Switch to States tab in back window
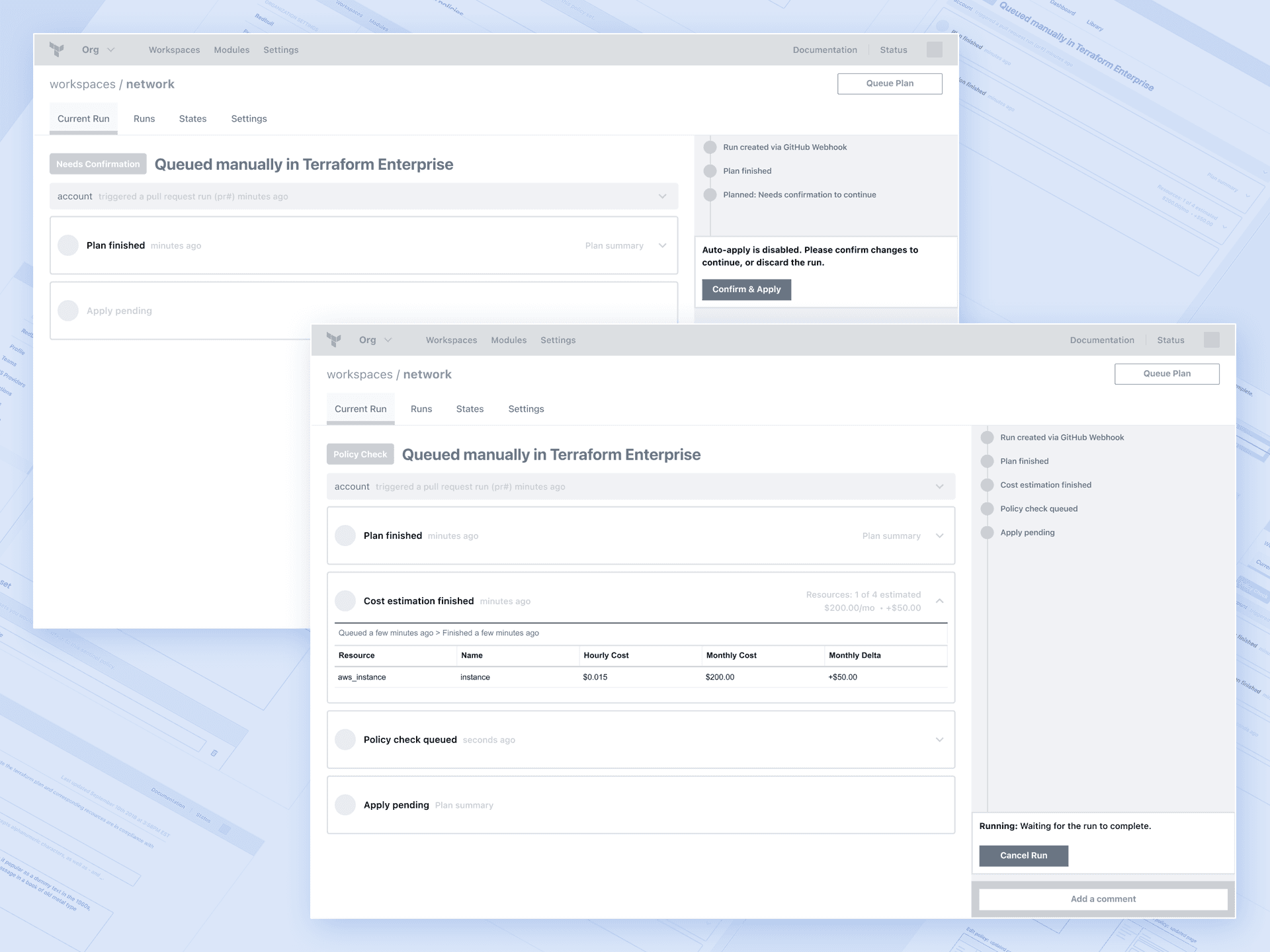1270x952 pixels. click(x=192, y=118)
